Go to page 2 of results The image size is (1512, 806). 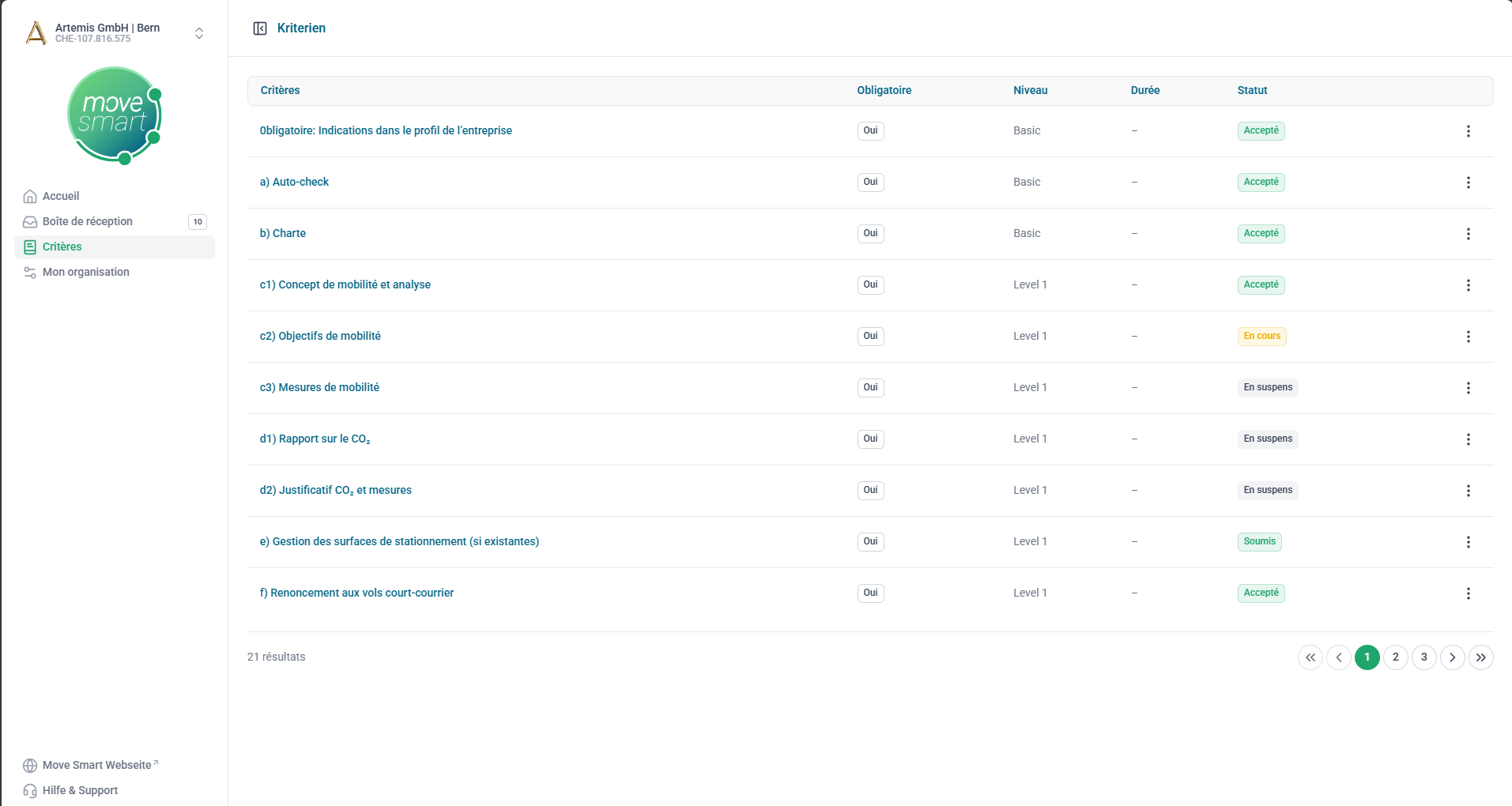coord(1395,657)
